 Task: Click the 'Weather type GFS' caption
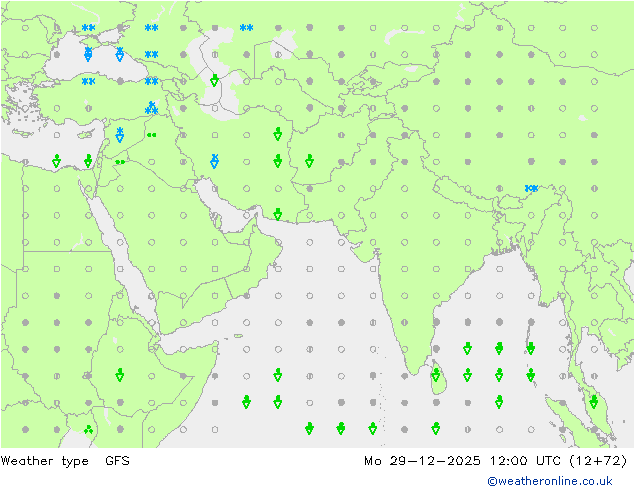click(65, 461)
